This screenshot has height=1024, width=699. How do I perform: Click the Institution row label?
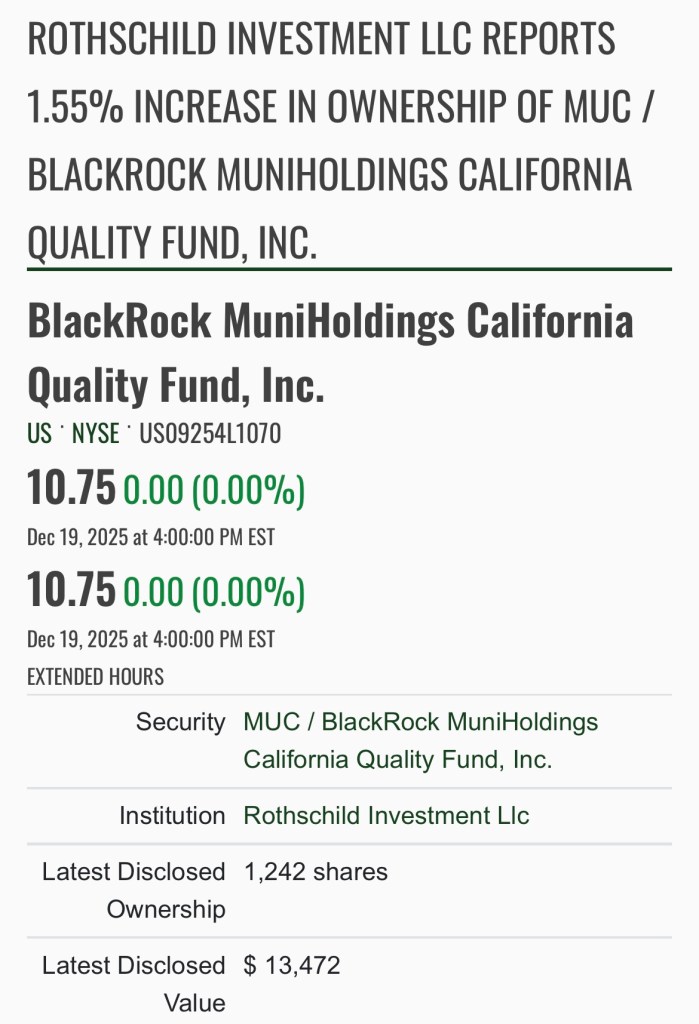point(172,816)
